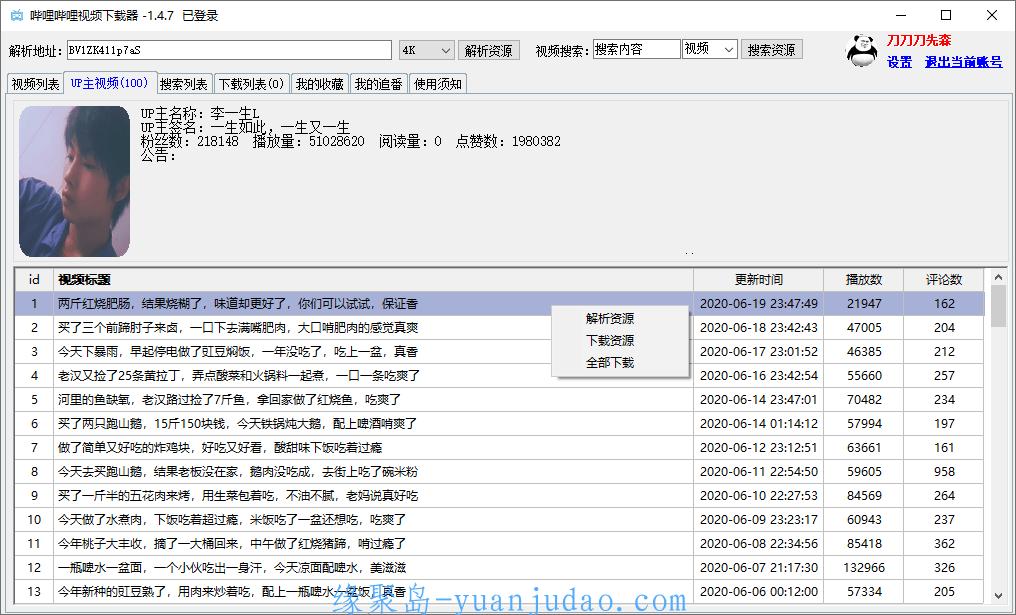Minimize the 哔哩哔哩视频下载器 window
This screenshot has height=615, width=1016.
point(901,15)
